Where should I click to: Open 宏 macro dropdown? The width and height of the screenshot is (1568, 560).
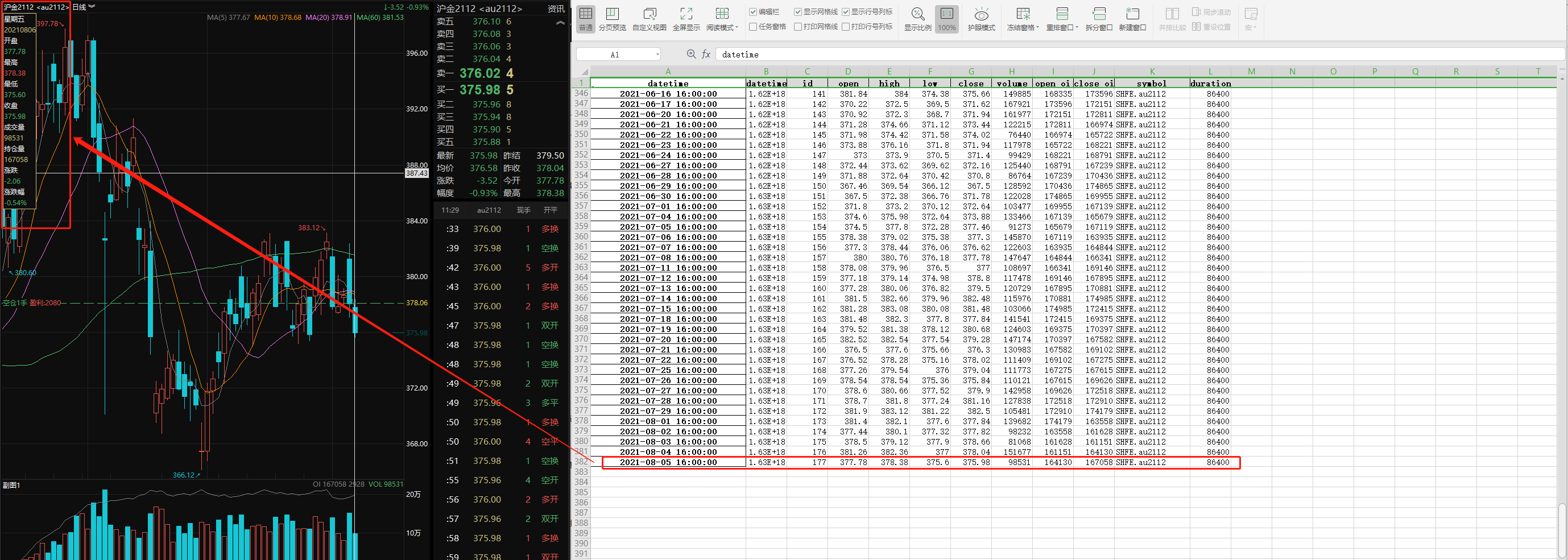[x=1250, y=18]
